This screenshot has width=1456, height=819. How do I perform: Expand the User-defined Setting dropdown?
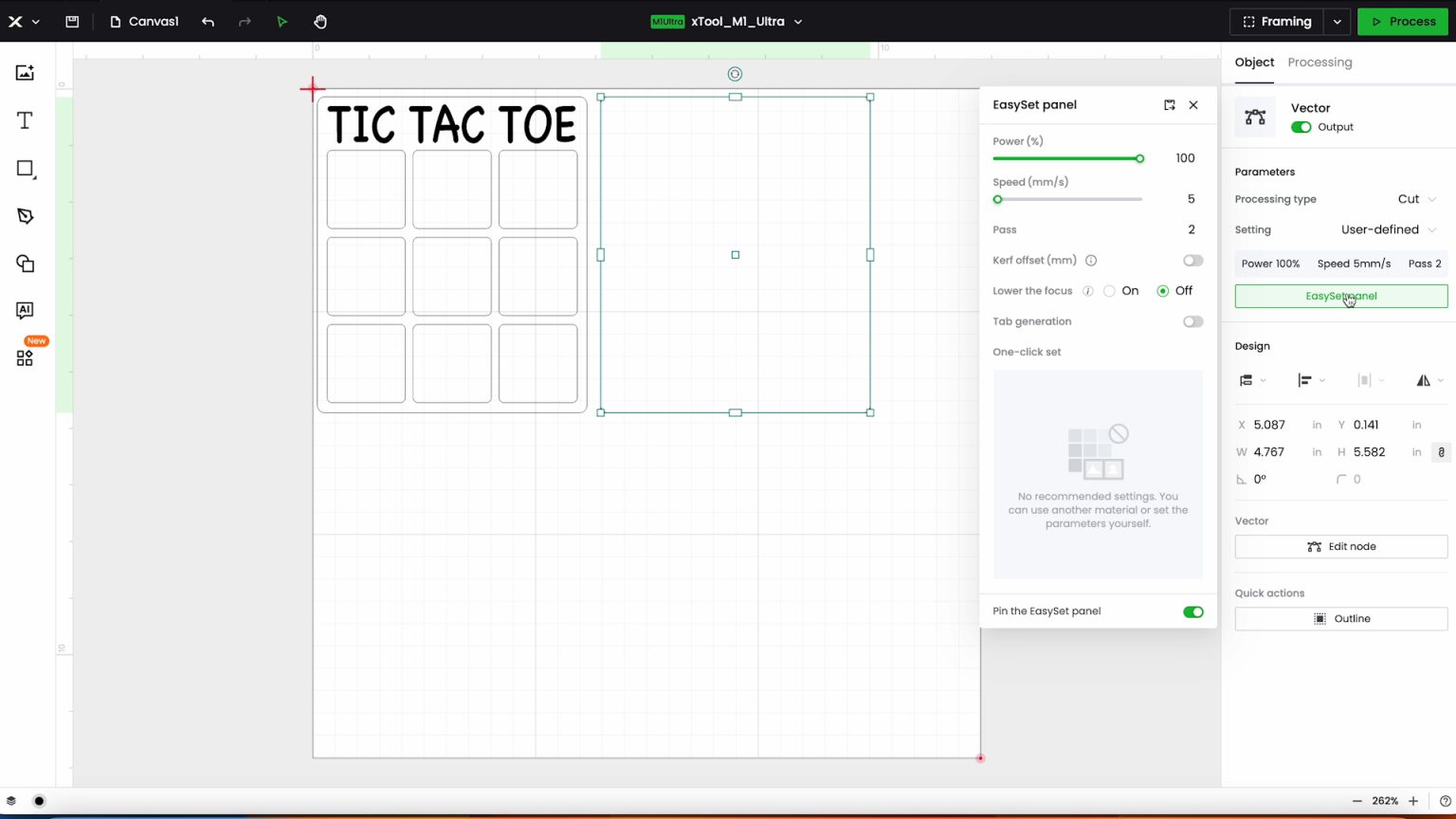point(1388,229)
